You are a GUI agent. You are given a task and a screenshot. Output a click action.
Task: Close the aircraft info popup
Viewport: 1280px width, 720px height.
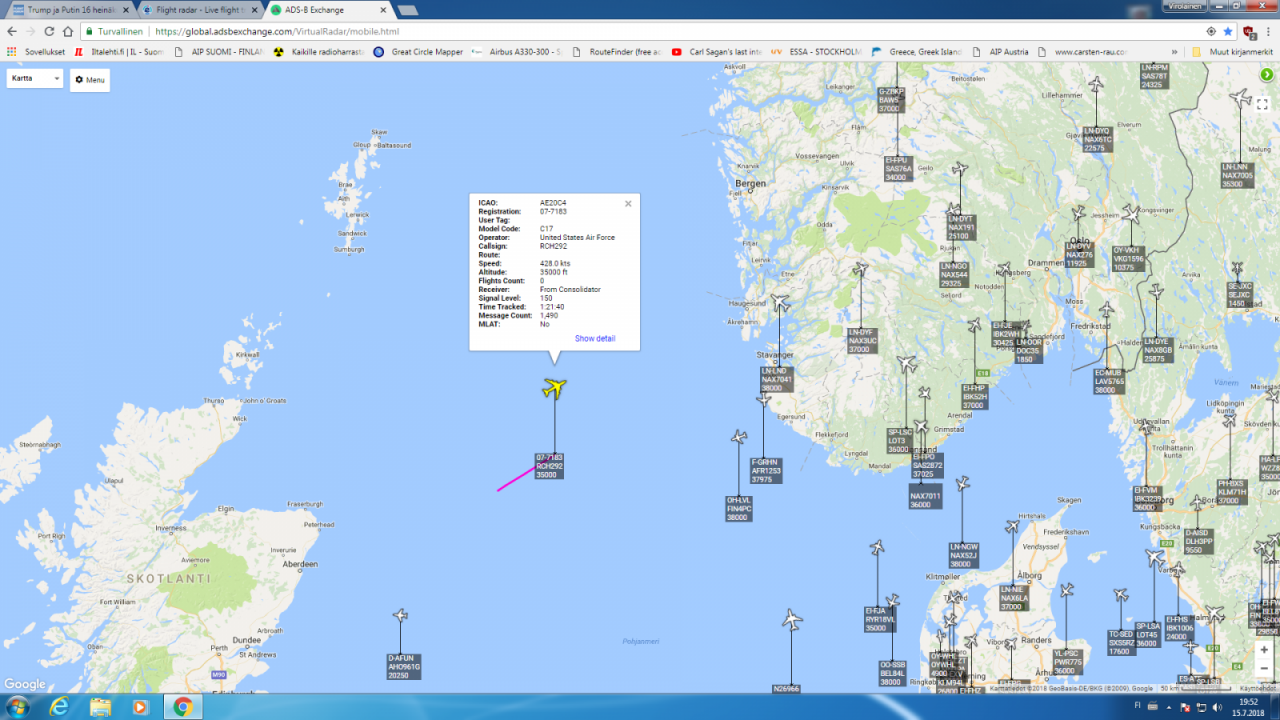tap(628, 204)
